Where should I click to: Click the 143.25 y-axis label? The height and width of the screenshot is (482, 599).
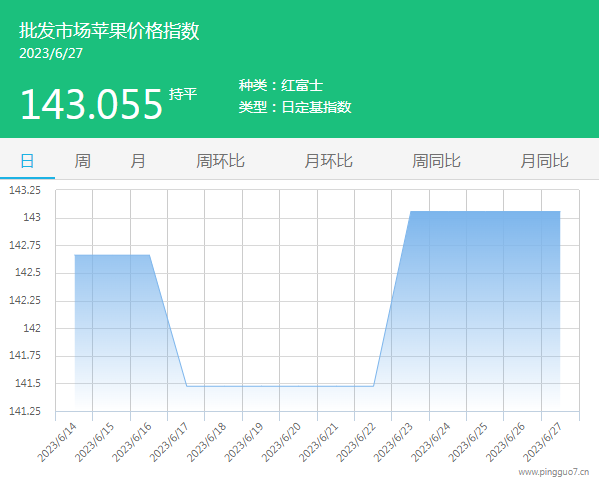[x=25, y=190]
